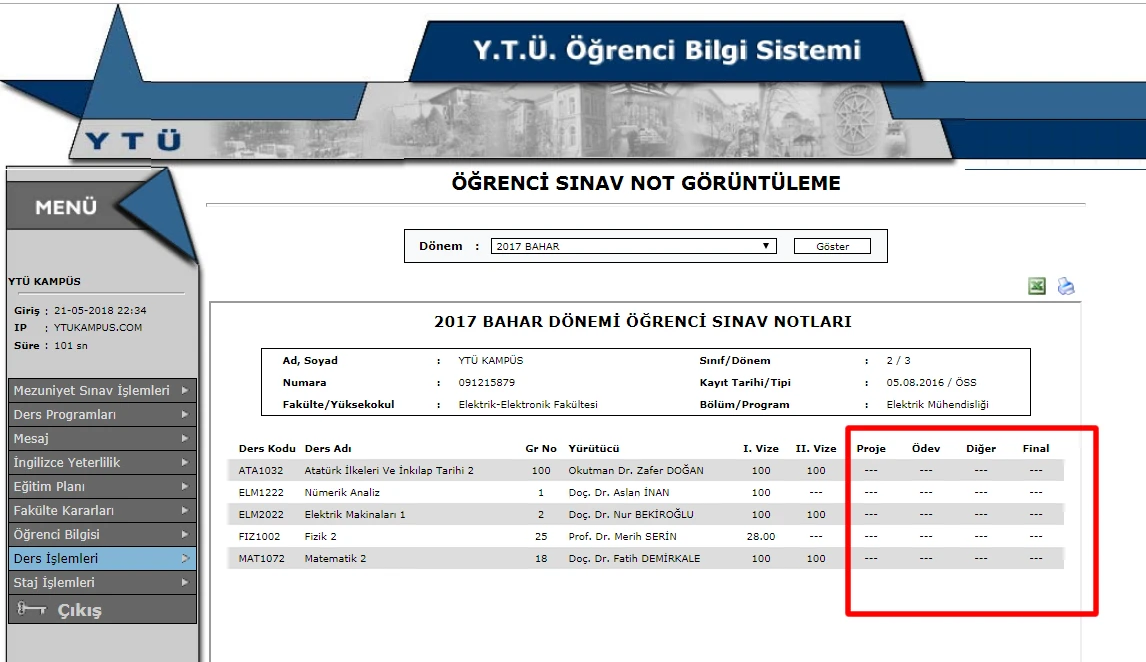Screen dimensions: 1146x662
Task: Click the Final column header
Action: (x=1036, y=449)
